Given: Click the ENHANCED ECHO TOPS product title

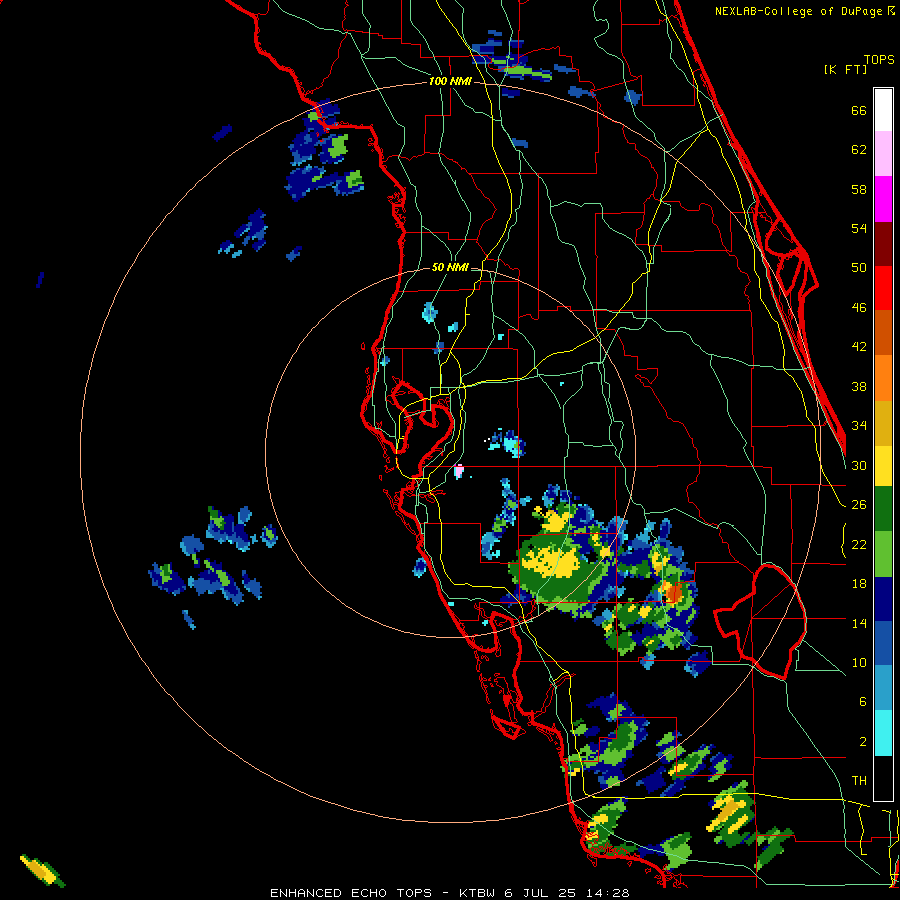Looking at the screenshot, I should pos(351,893).
